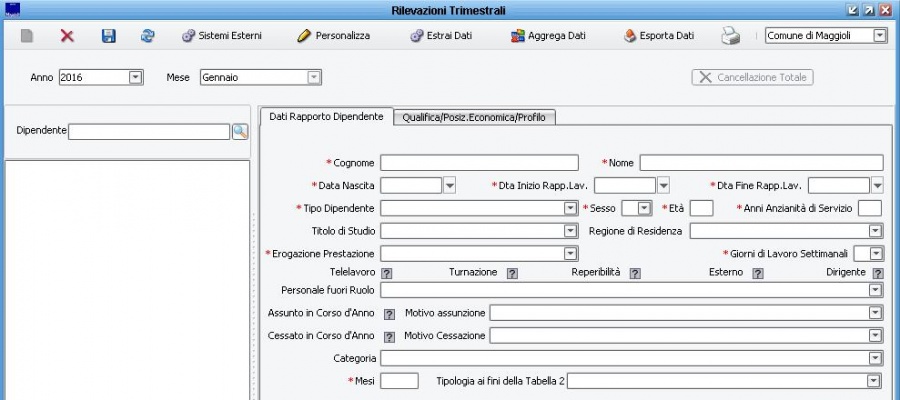The width and height of the screenshot is (900, 400).
Task: Toggle the Turnazione checkbox
Action: click(x=512, y=274)
